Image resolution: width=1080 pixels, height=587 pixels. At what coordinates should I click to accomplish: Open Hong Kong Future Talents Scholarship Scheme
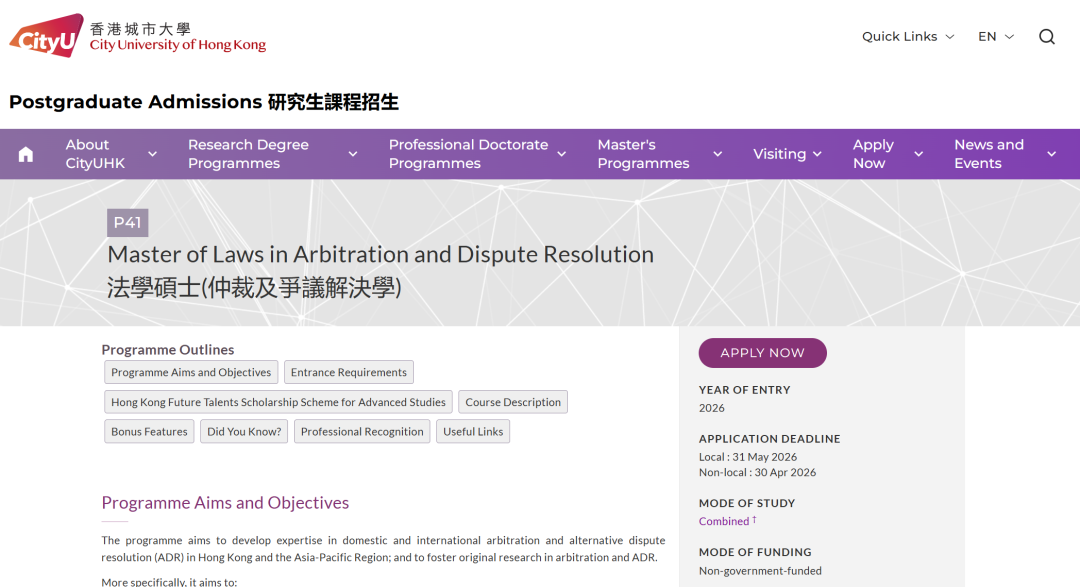[278, 402]
